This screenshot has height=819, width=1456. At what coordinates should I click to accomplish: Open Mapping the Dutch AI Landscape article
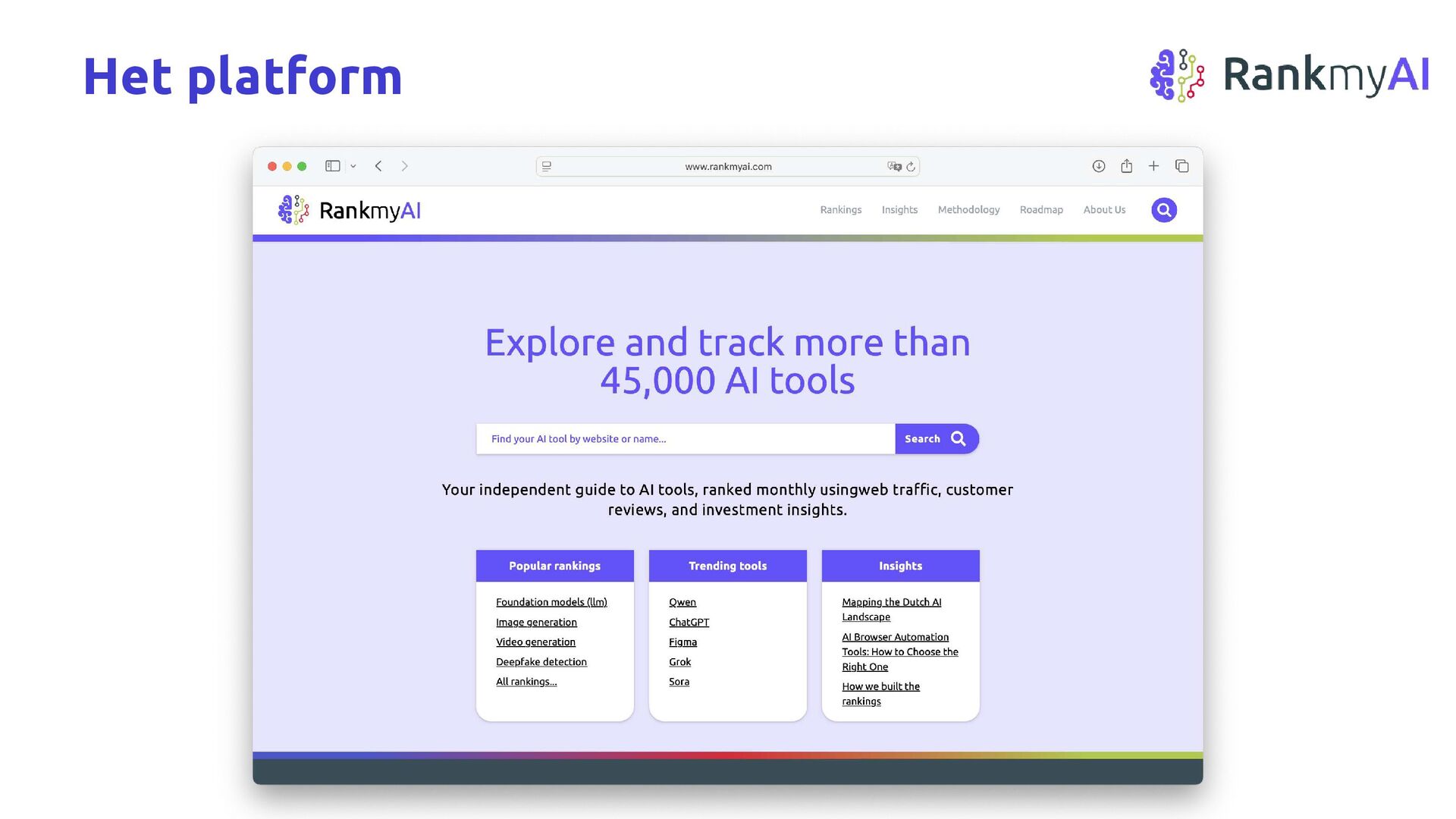891,610
